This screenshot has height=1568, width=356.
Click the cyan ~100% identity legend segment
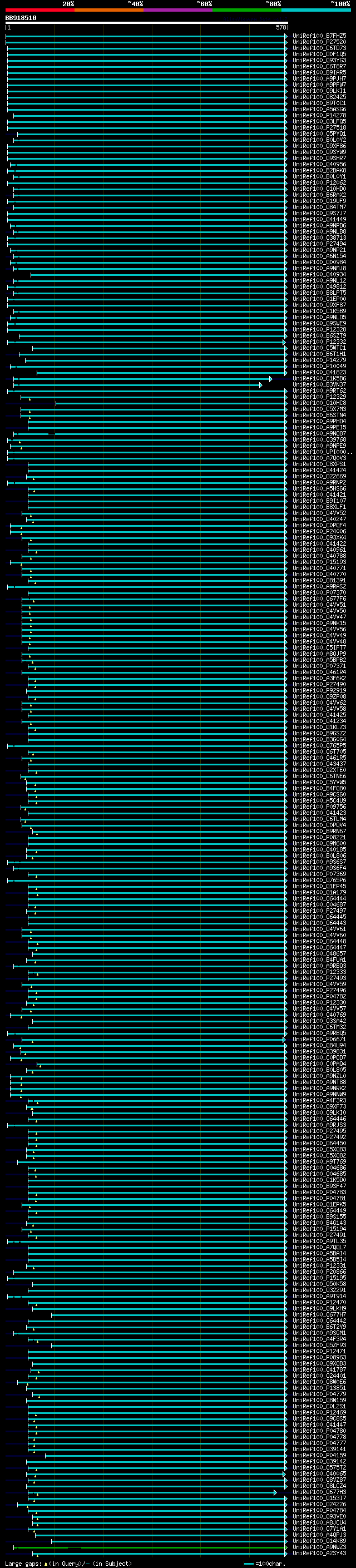click(316, 10)
